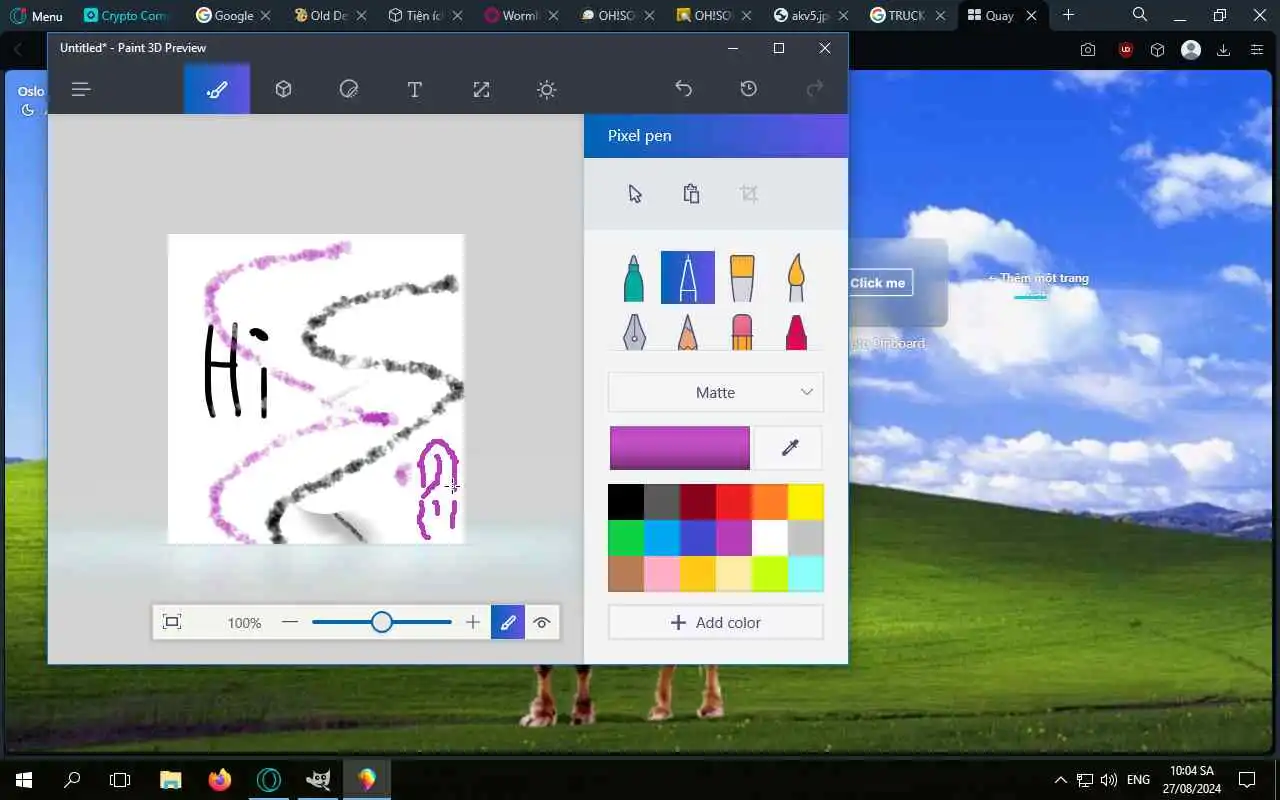Switch to the akv5.jp browser tab

(810, 16)
